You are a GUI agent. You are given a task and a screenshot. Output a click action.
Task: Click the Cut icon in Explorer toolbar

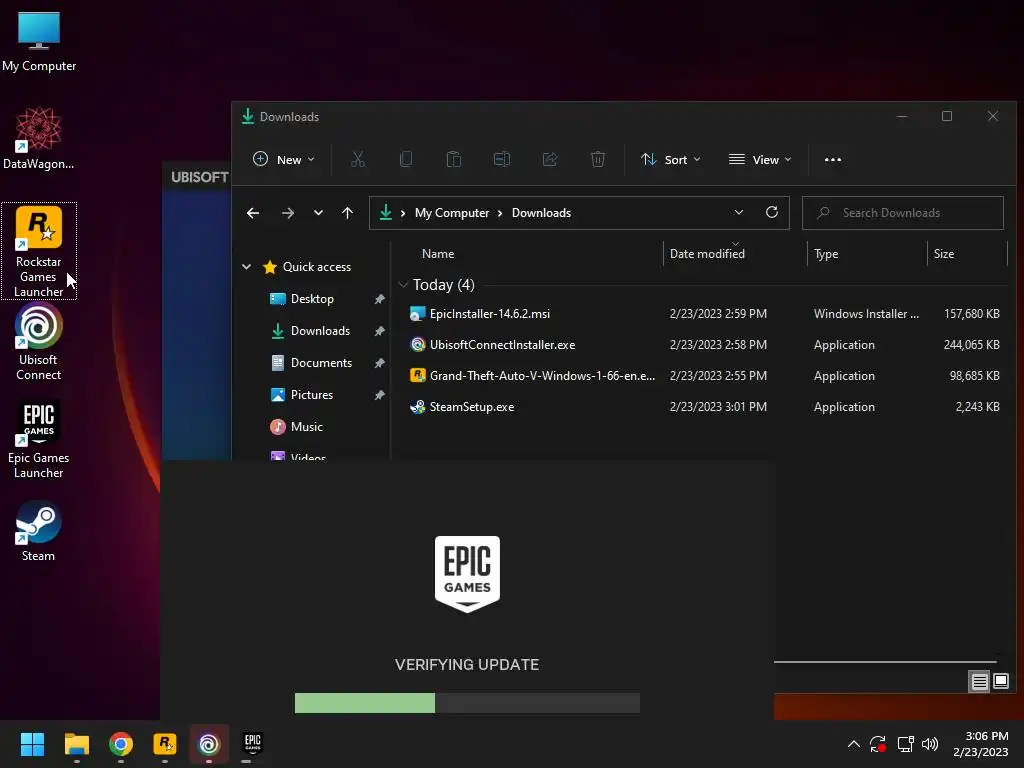tap(358, 159)
